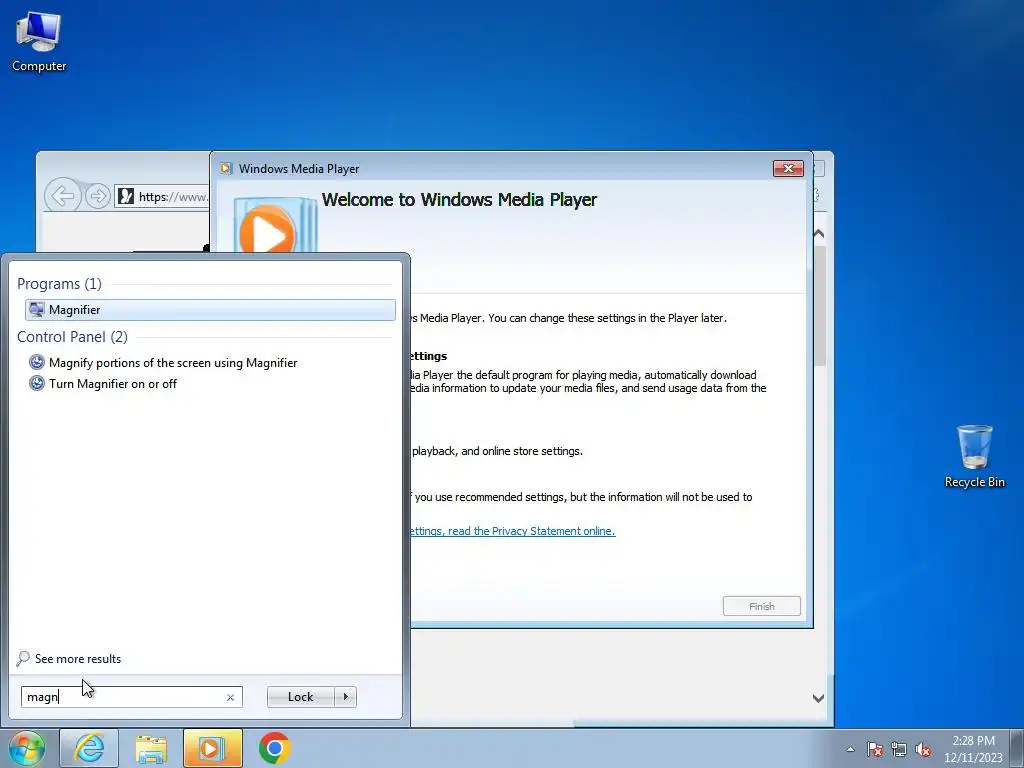The width and height of the screenshot is (1024, 768).
Task: Click the browser Back arrow button
Action: pos(63,195)
